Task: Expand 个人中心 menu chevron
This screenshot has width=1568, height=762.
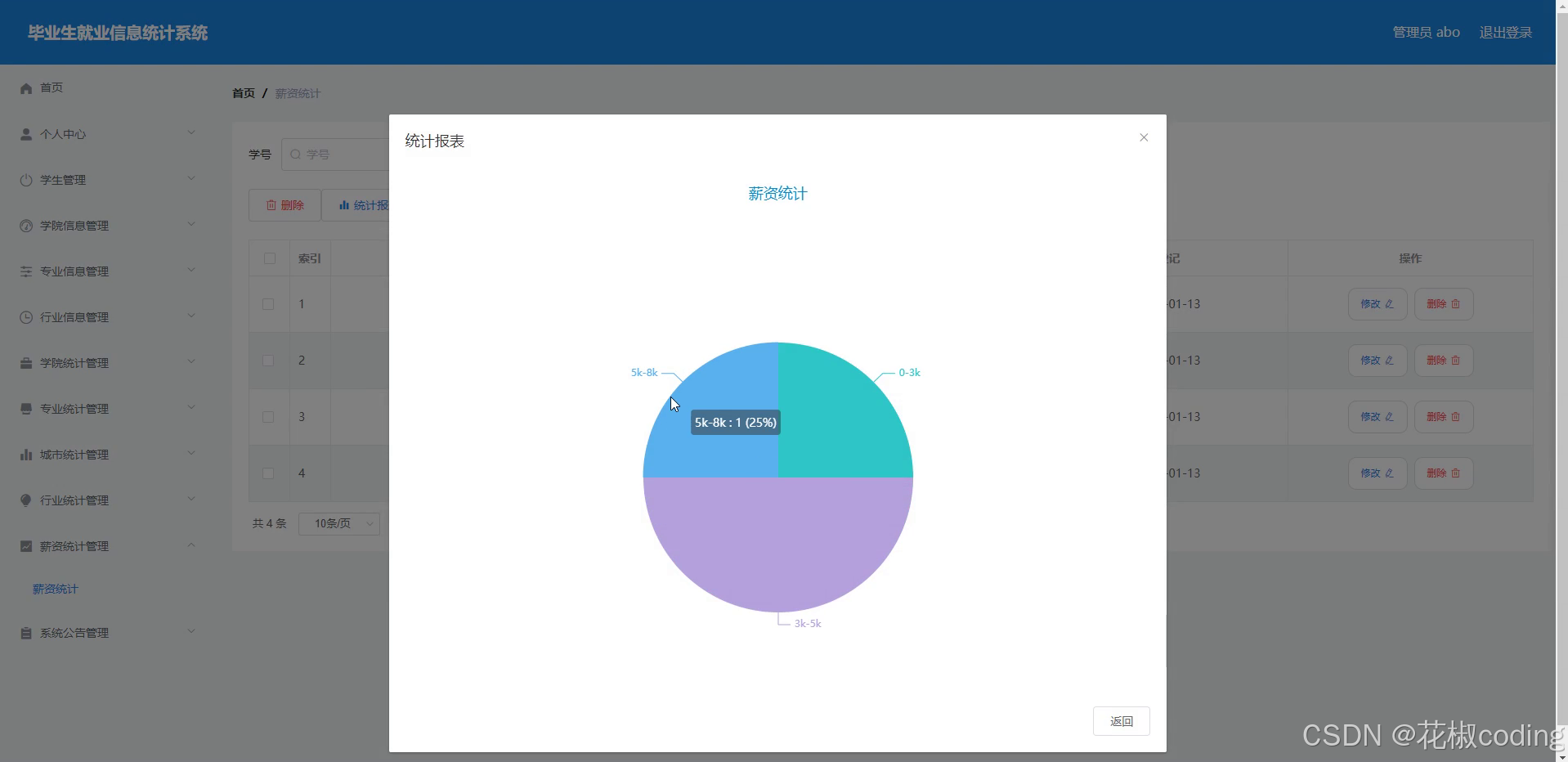Action: 191,132
